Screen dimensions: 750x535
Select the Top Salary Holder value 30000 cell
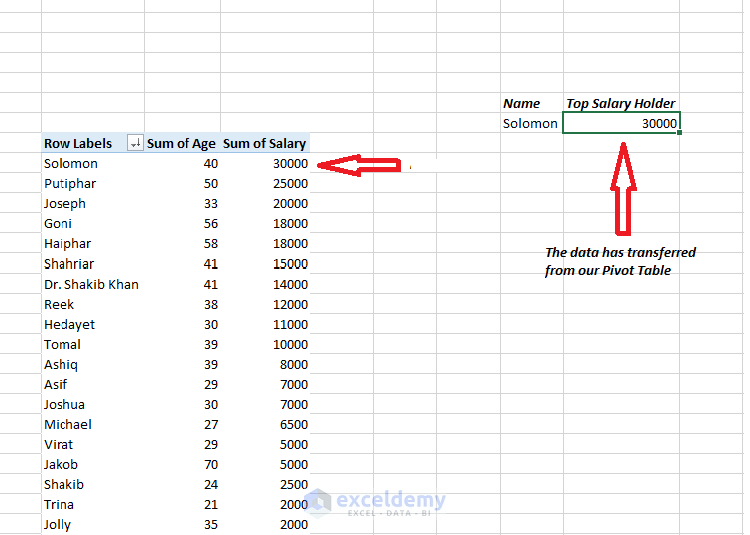coord(621,123)
